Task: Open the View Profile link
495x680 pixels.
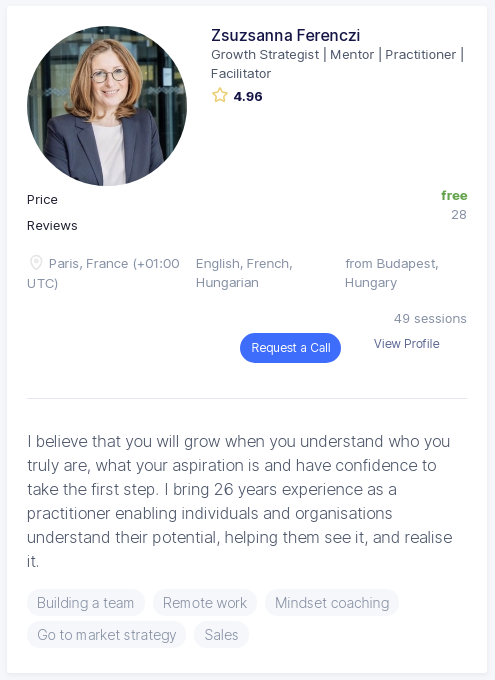Action: coord(406,343)
